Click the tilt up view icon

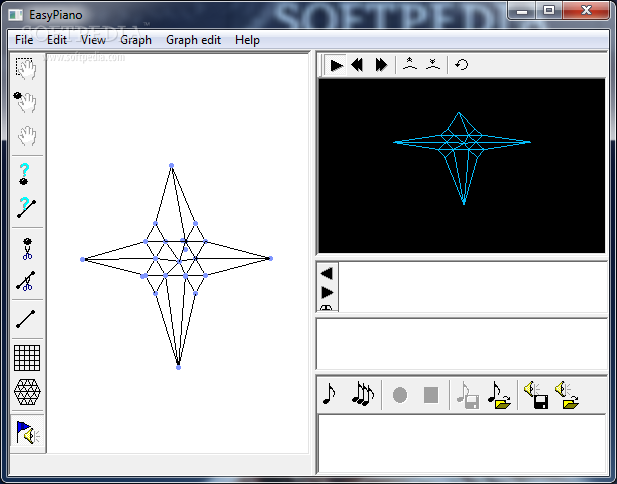point(410,64)
